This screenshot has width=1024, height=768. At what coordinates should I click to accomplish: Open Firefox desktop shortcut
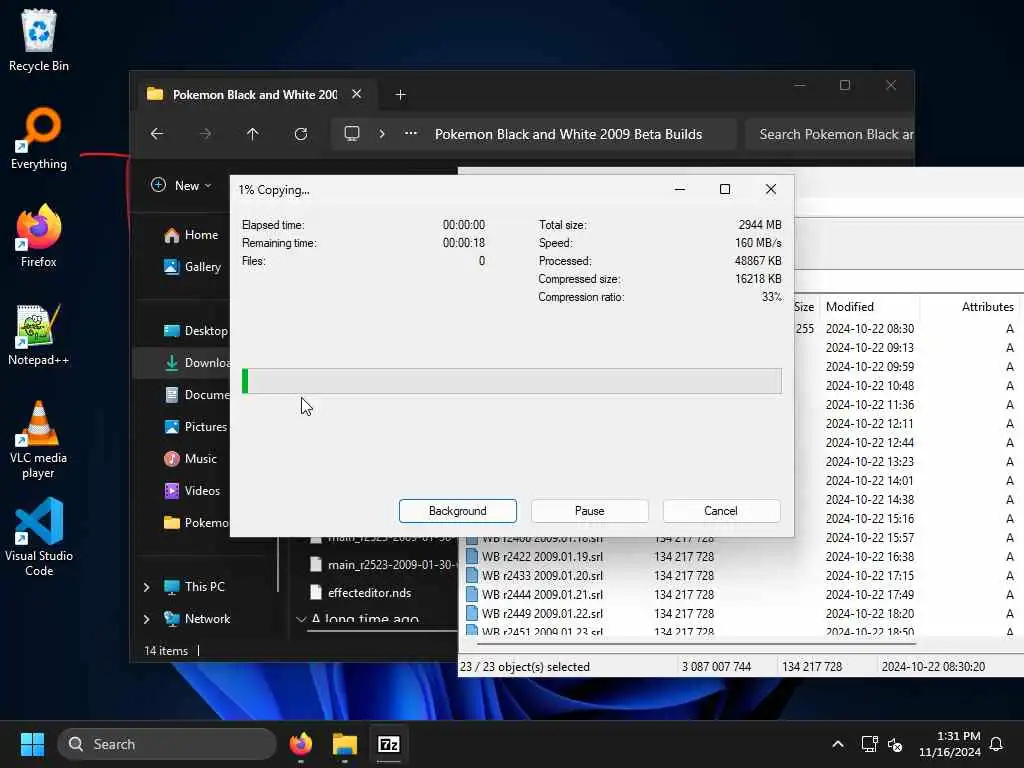39,236
